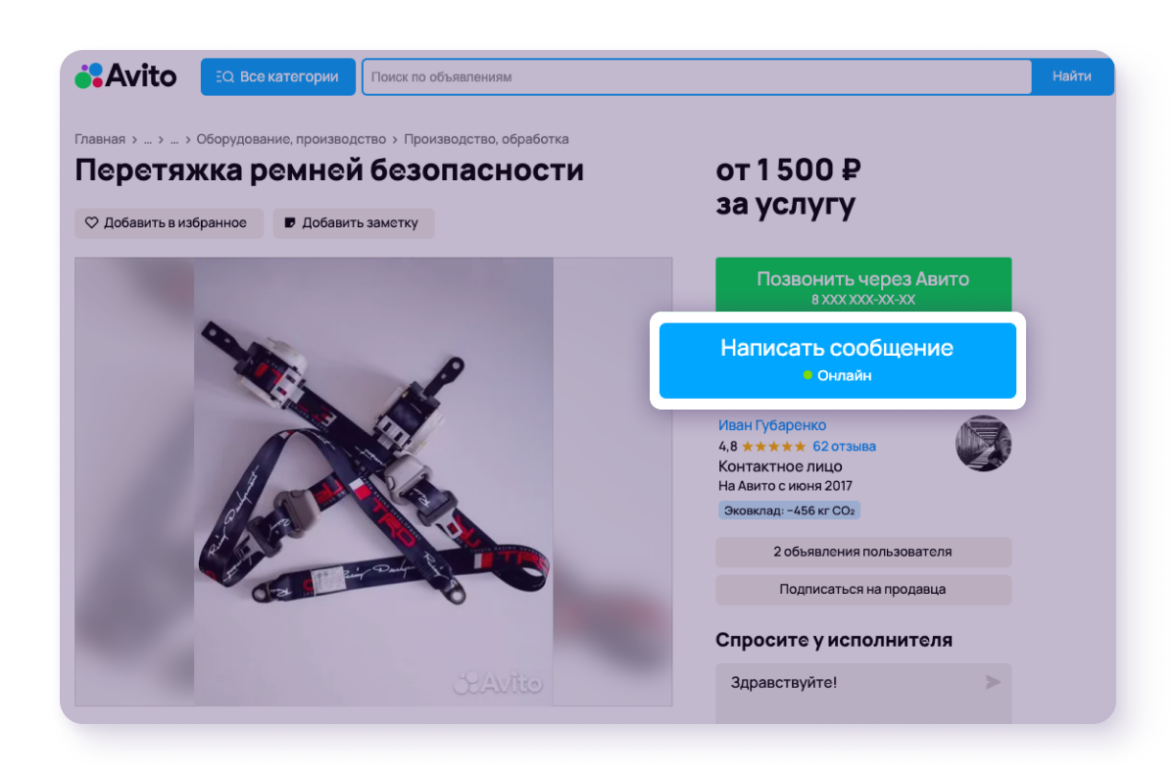Open Оборудование, производство breadcrumb

point(291,139)
